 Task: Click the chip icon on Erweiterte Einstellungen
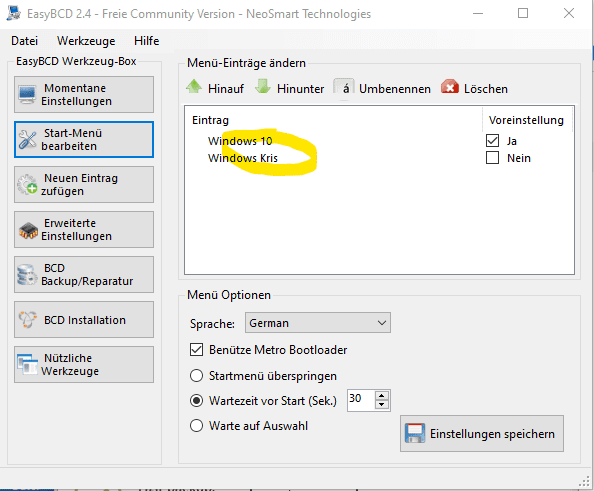point(28,230)
